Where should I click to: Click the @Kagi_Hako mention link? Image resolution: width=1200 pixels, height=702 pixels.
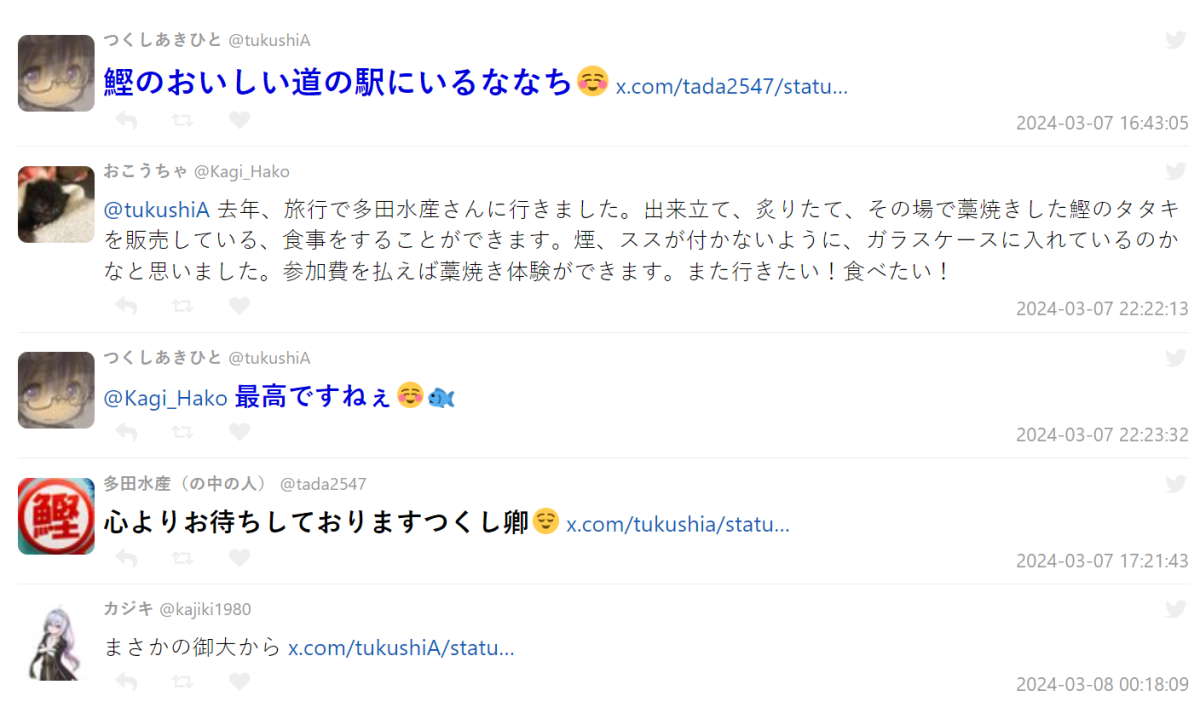coord(165,398)
